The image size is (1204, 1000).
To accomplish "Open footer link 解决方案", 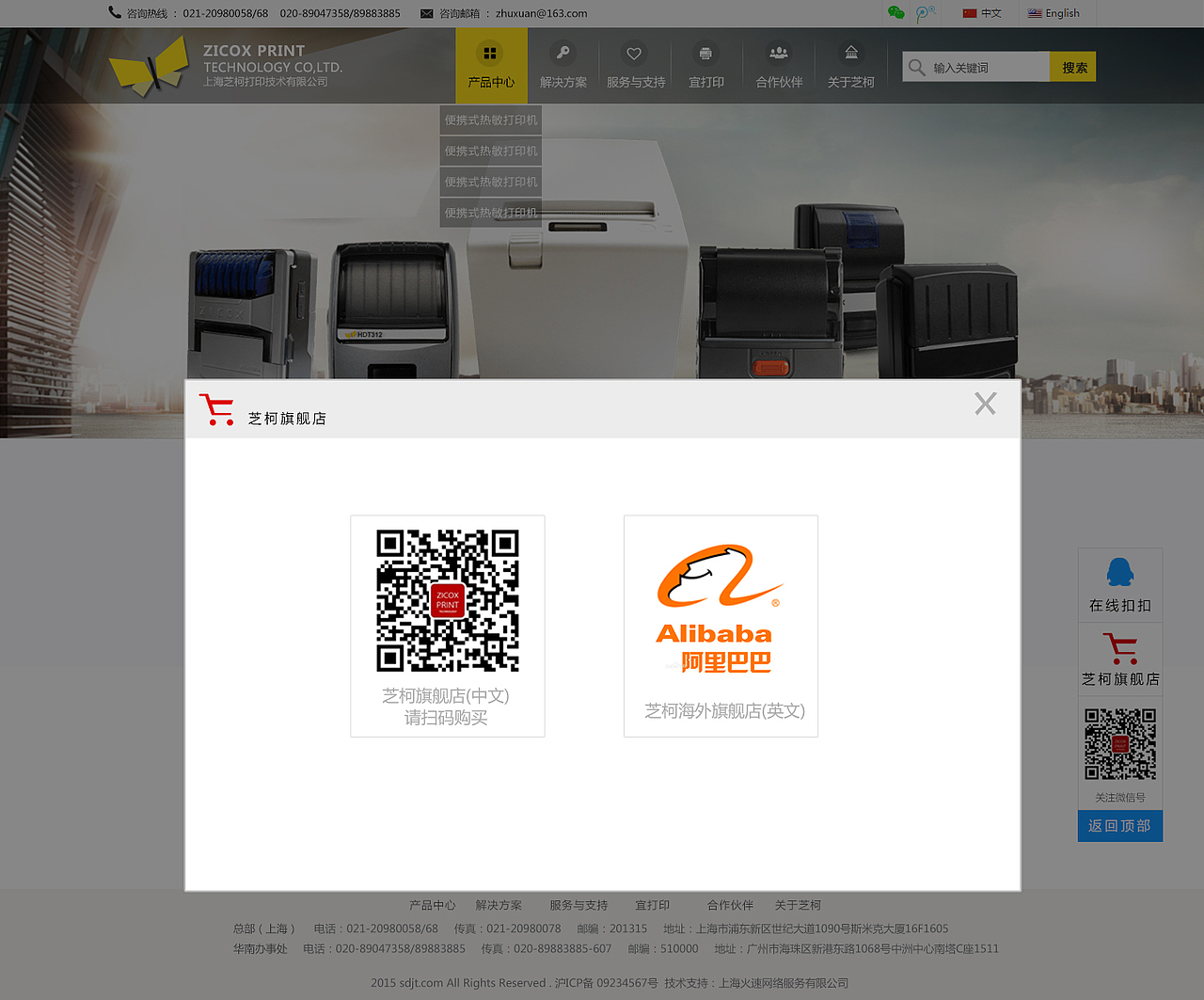I will click(499, 905).
